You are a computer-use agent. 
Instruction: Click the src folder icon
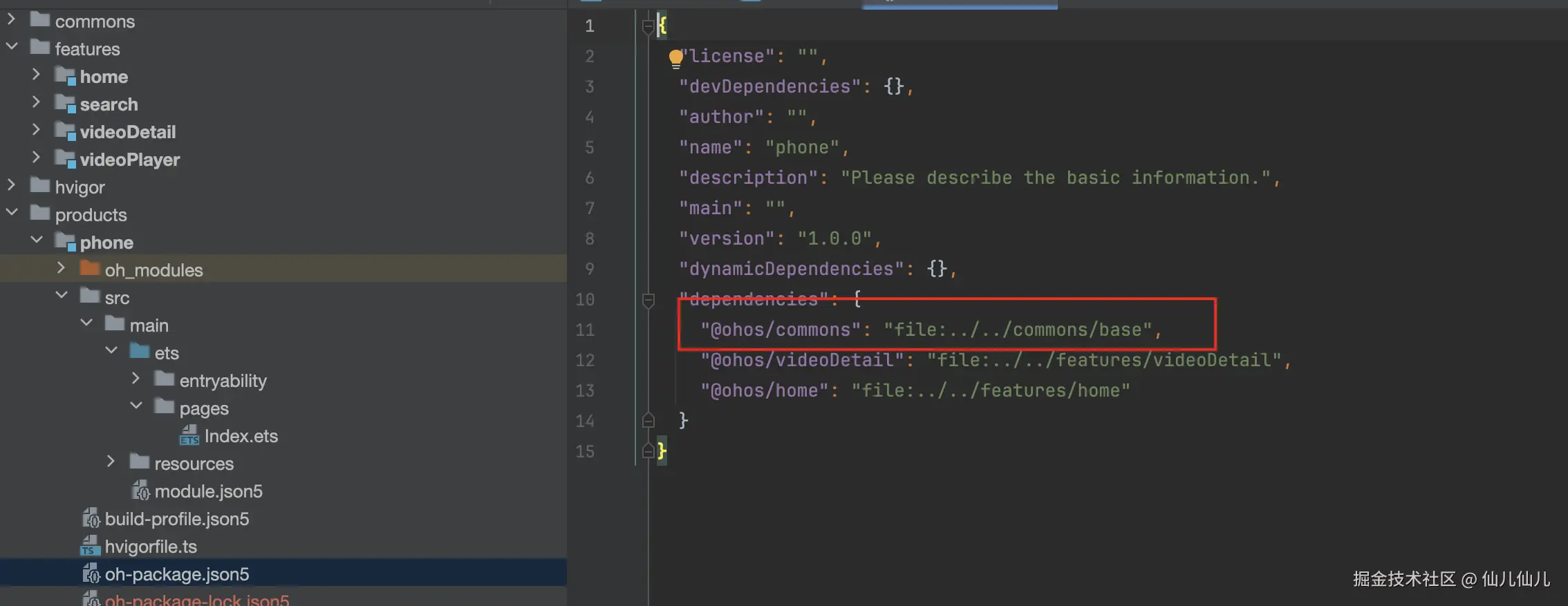90,296
